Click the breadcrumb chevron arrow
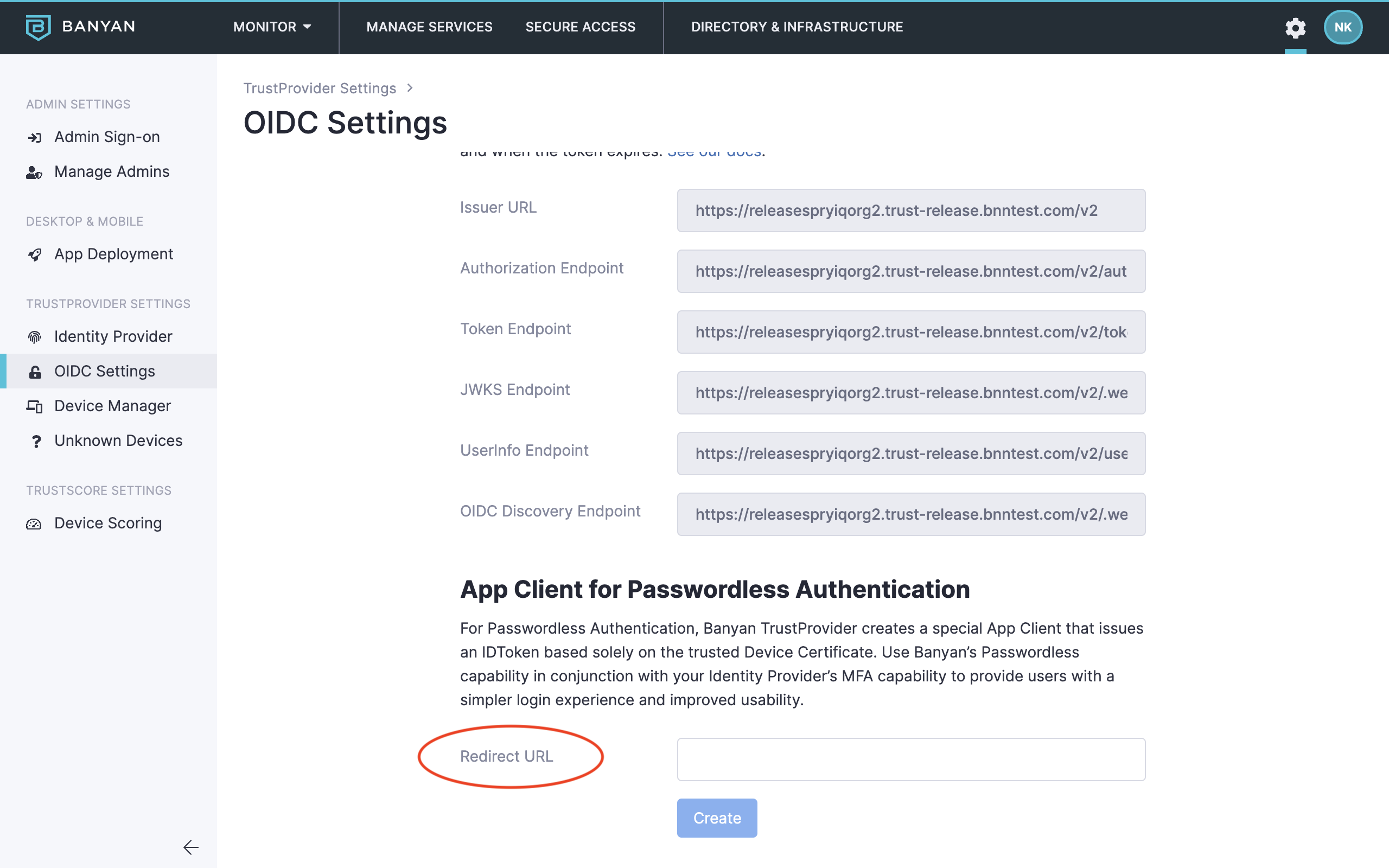1389x868 pixels. [x=410, y=88]
